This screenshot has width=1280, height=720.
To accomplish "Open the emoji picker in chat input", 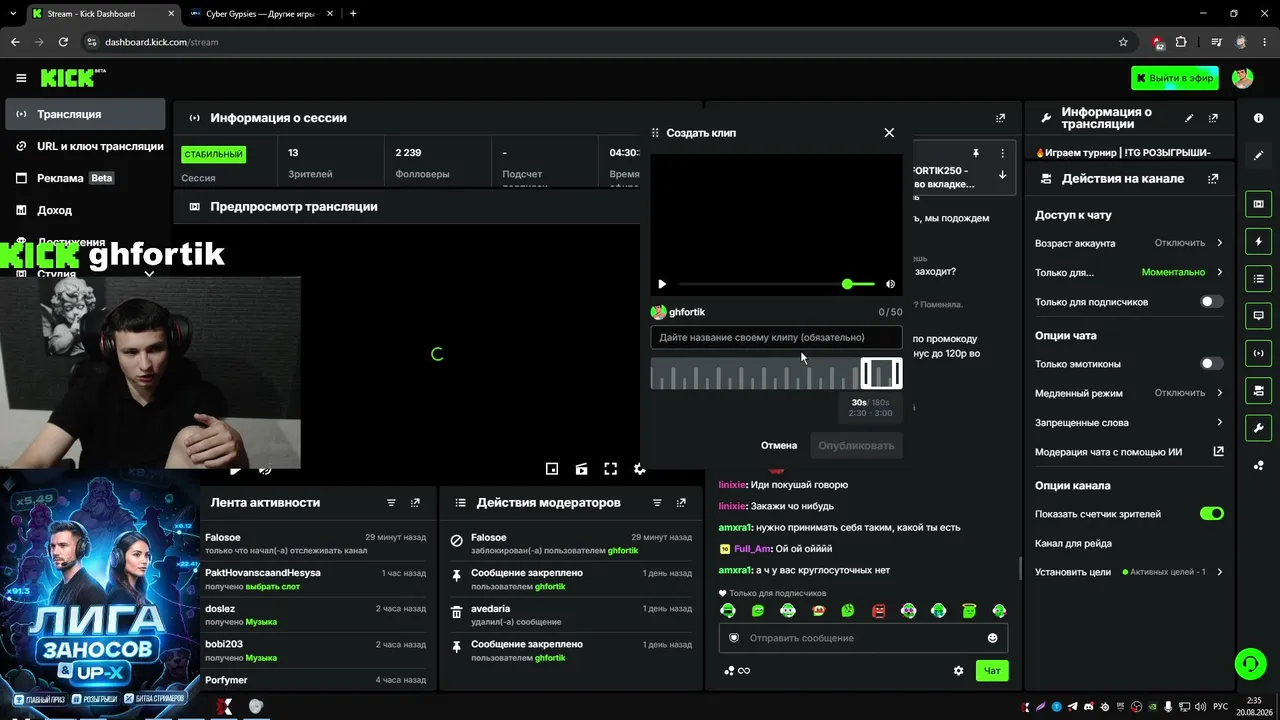I will (992, 638).
